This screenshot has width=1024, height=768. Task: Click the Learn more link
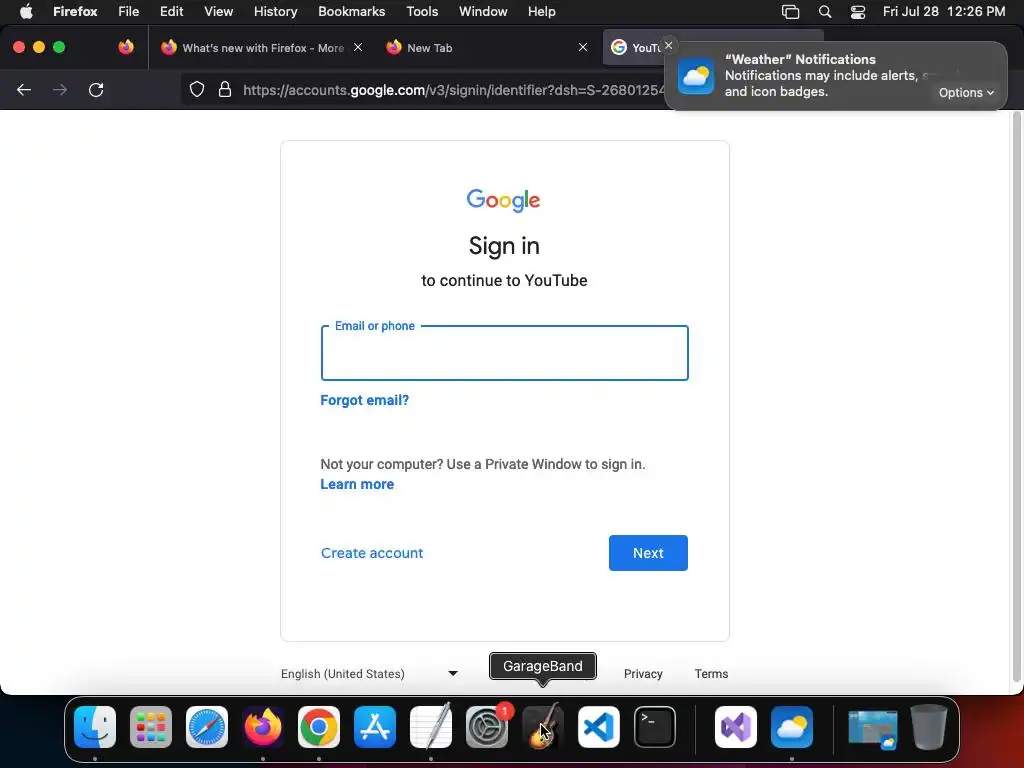tap(357, 485)
